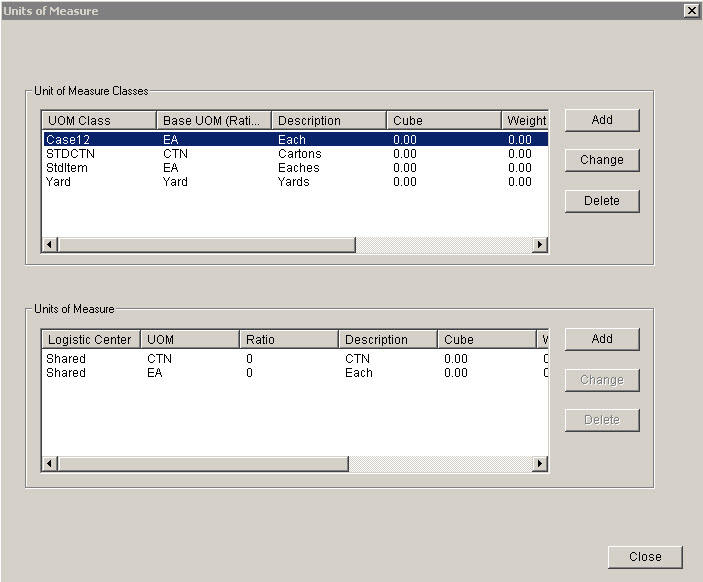Click the Yards description cell
Screen dimensions: 703x582
tap(294, 182)
